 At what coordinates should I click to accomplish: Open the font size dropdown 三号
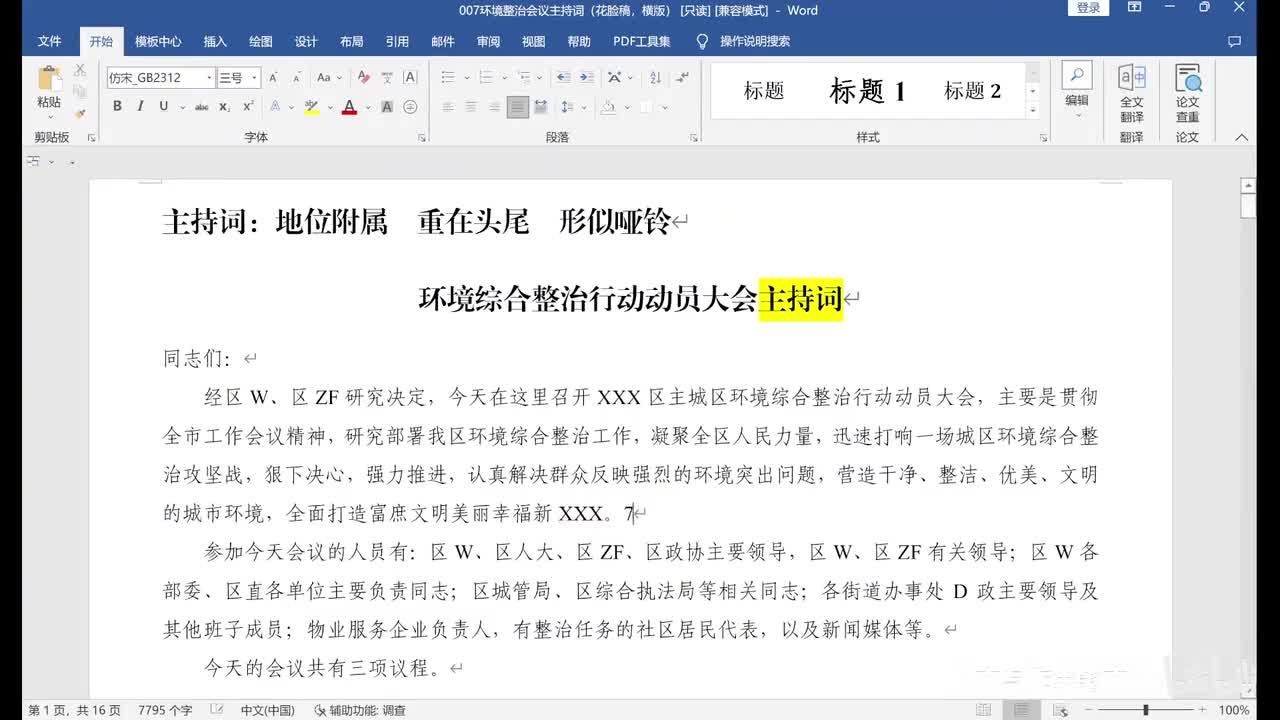click(x=255, y=78)
